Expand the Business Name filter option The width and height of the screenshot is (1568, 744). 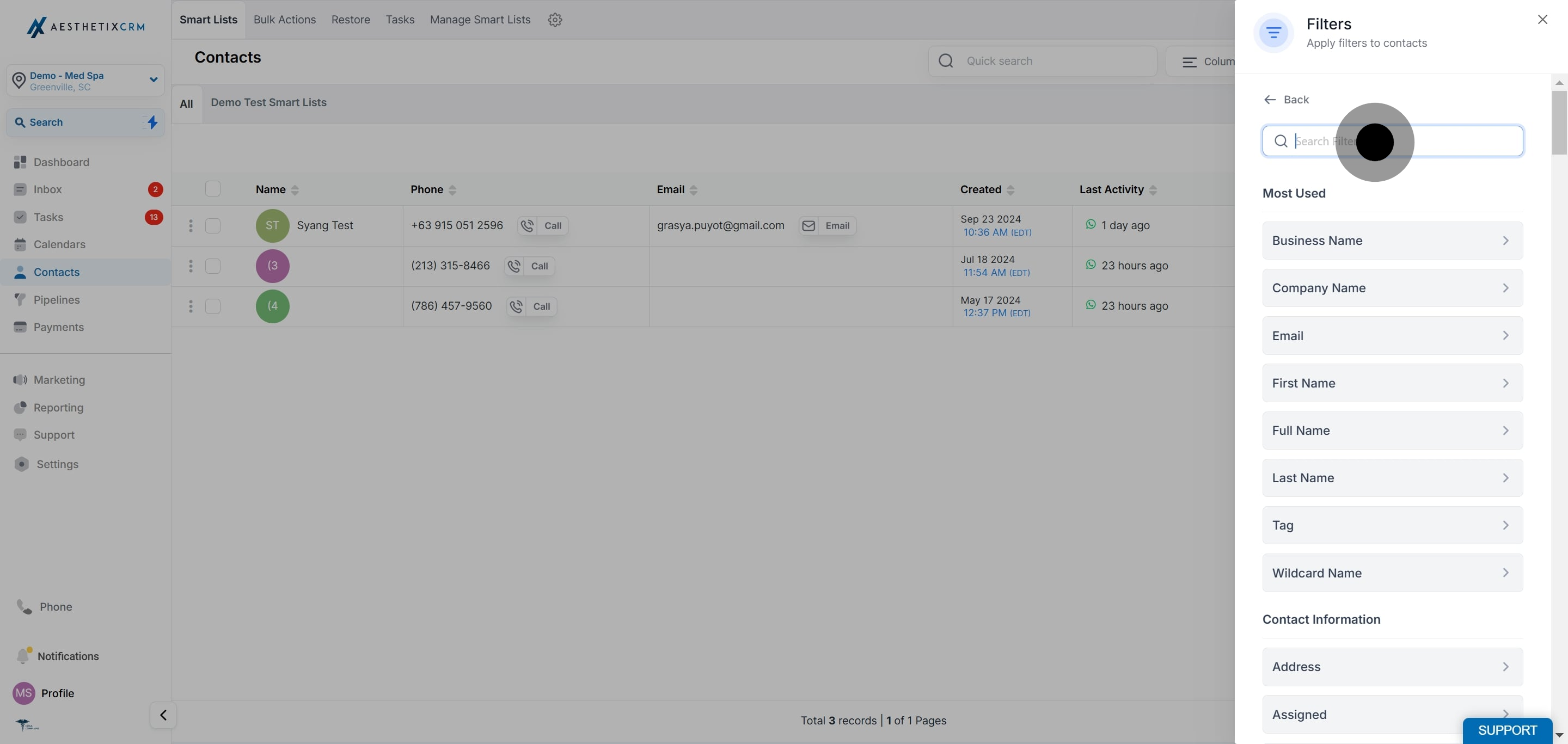click(x=1392, y=241)
